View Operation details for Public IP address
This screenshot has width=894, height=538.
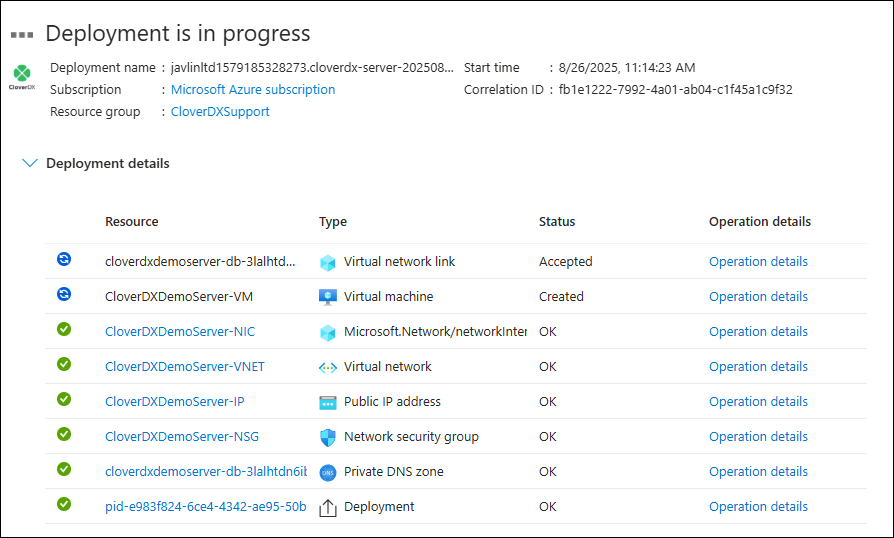[758, 401]
